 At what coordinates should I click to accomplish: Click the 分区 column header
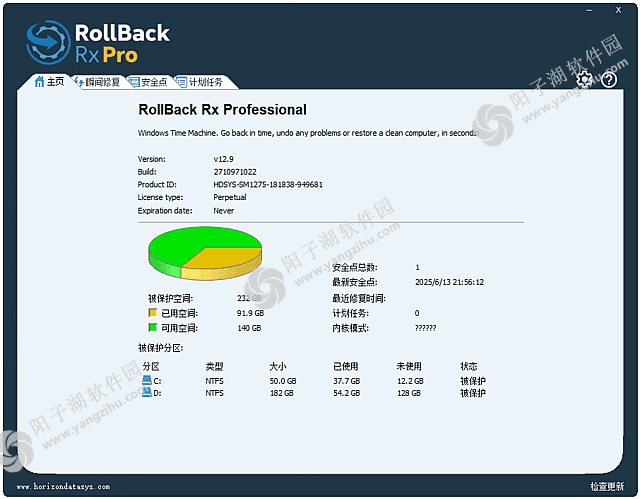click(151, 366)
